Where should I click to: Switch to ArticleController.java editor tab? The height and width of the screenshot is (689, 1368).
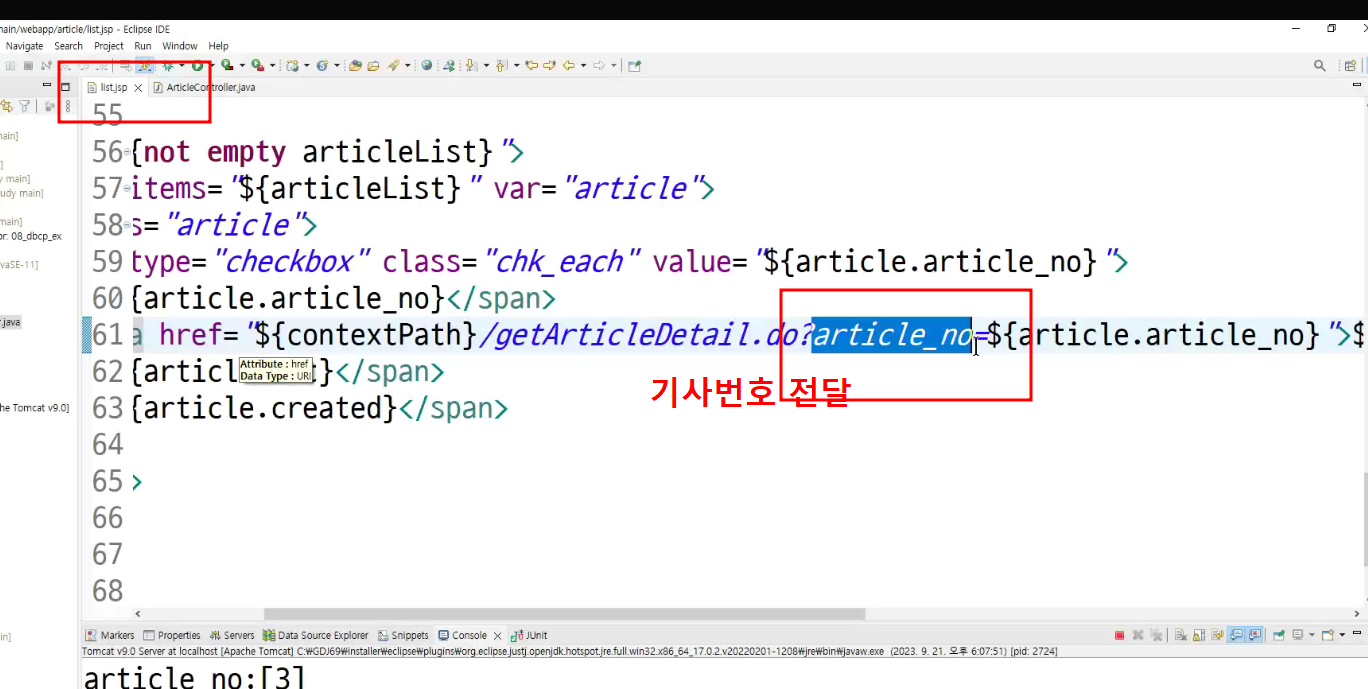[204, 87]
